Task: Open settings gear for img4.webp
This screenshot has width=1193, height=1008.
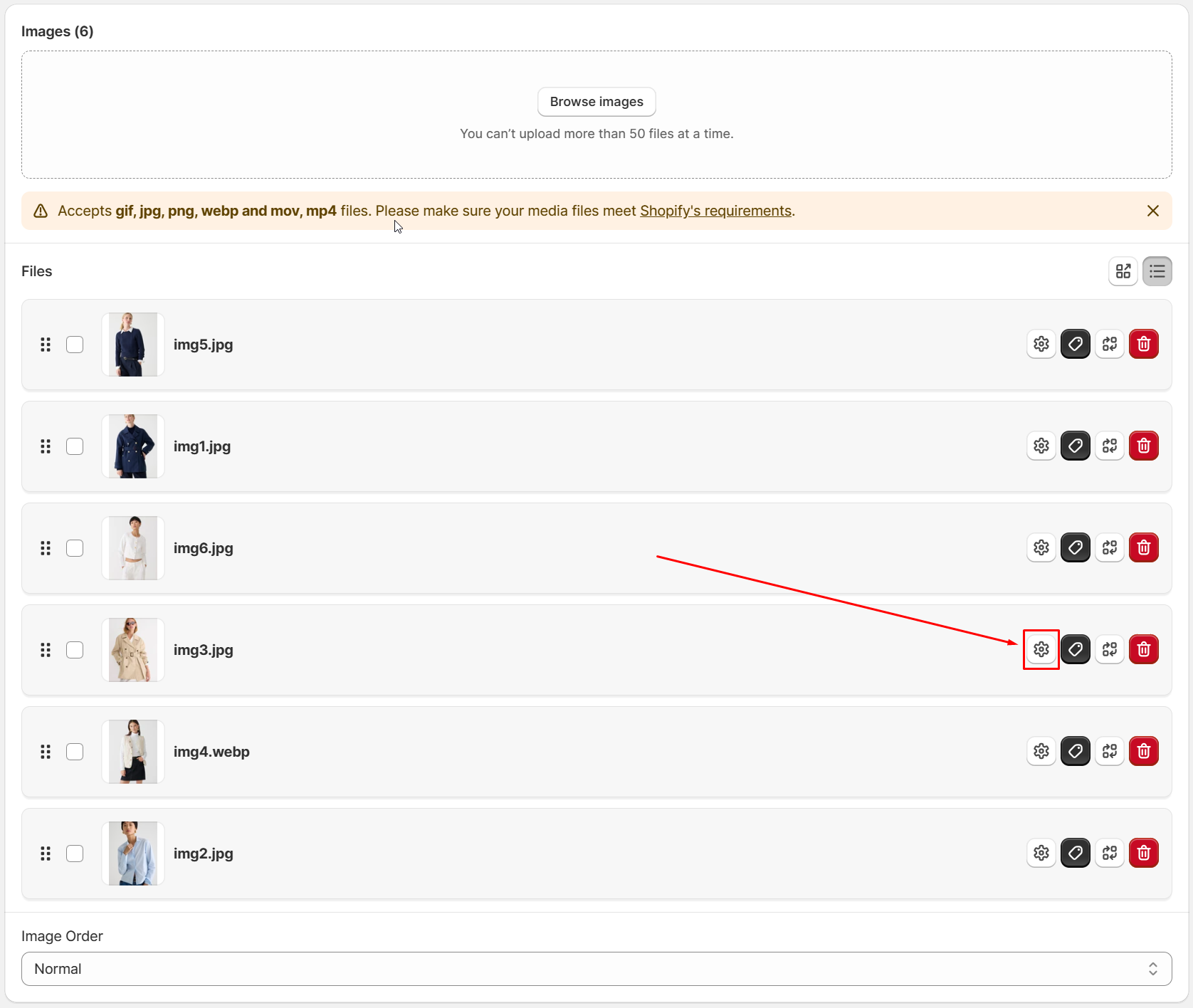Action: [x=1041, y=751]
